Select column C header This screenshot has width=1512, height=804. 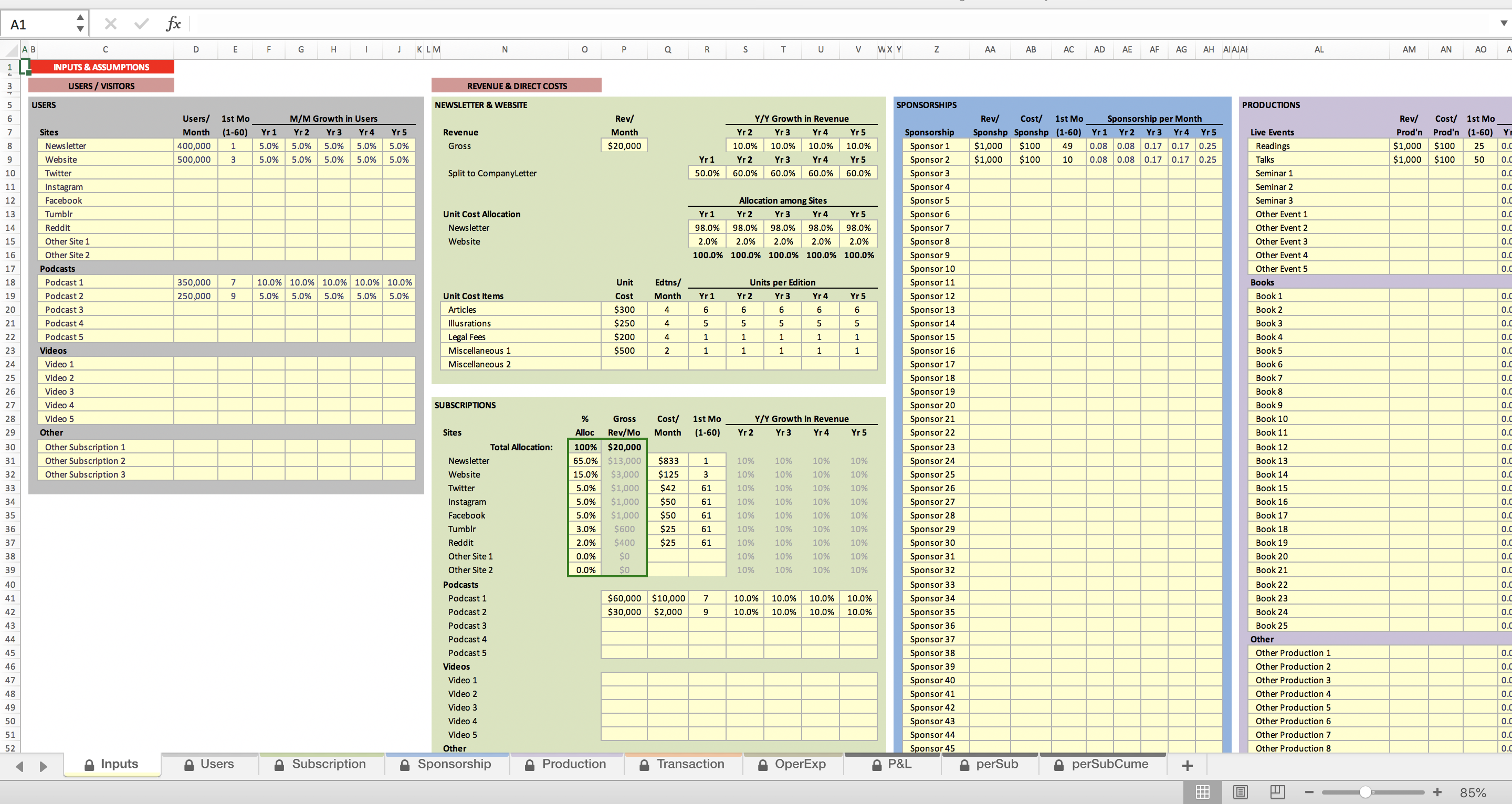105,49
